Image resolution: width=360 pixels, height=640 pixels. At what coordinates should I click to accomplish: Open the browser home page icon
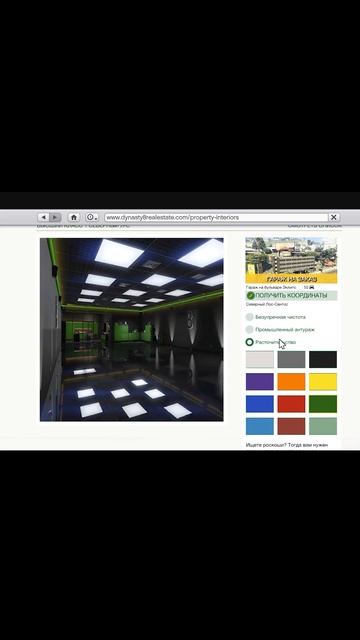(73, 218)
